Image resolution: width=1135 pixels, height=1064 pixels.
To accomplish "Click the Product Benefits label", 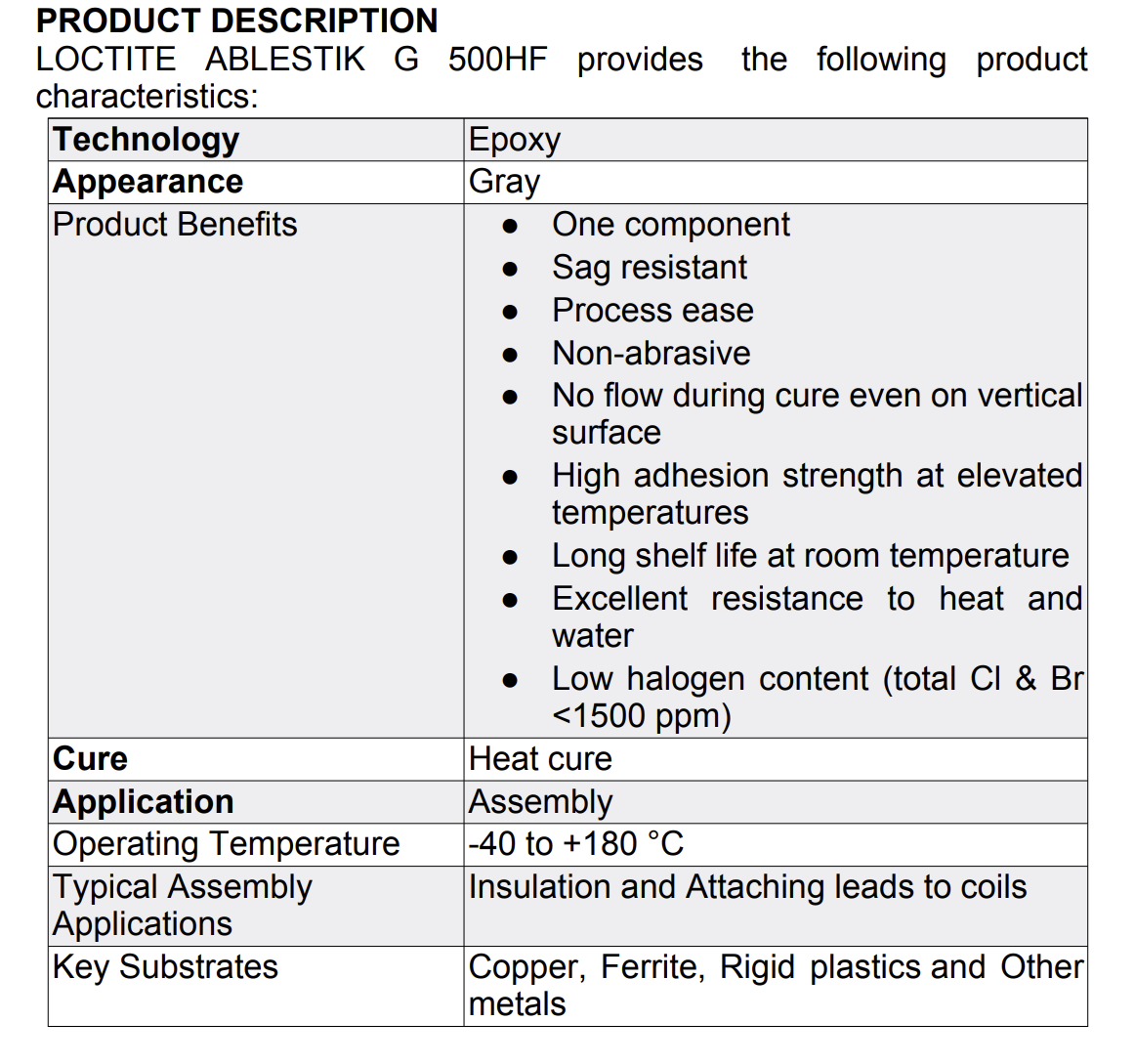I will coord(175,225).
